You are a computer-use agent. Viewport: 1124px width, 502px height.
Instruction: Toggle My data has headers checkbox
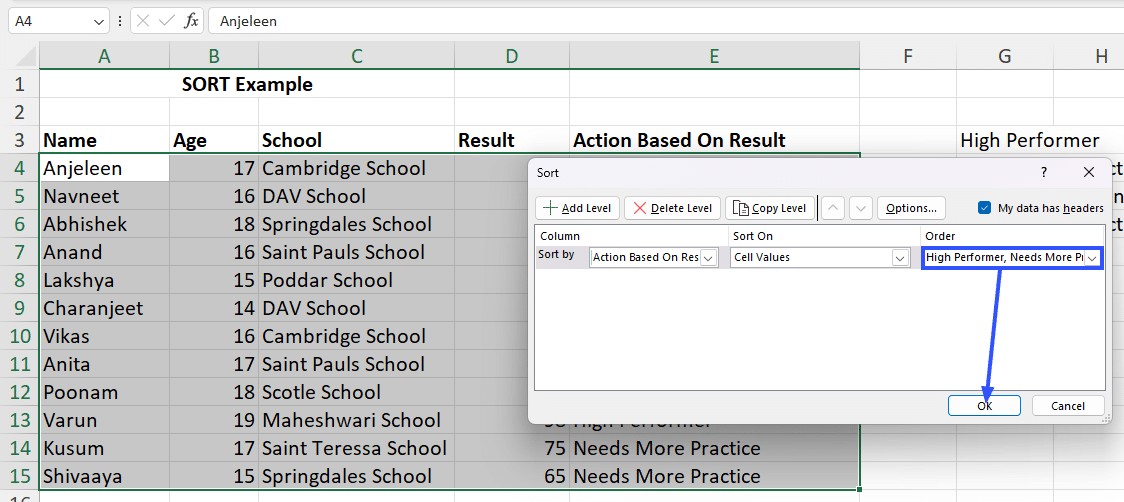coord(984,208)
